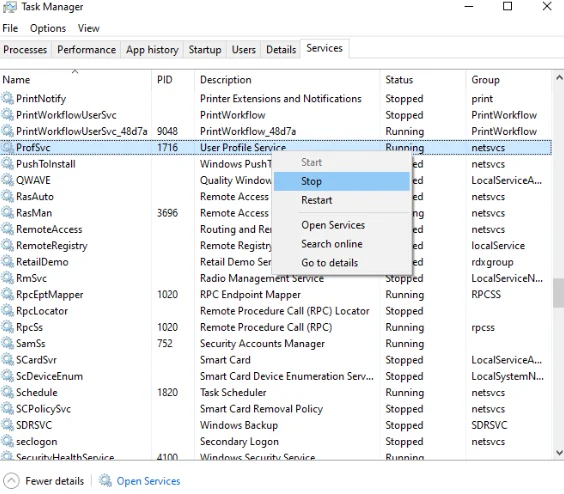Click the scrollbar up arrow
The height and width of the screenshot is (494, 564).
[x=559, y=77]
